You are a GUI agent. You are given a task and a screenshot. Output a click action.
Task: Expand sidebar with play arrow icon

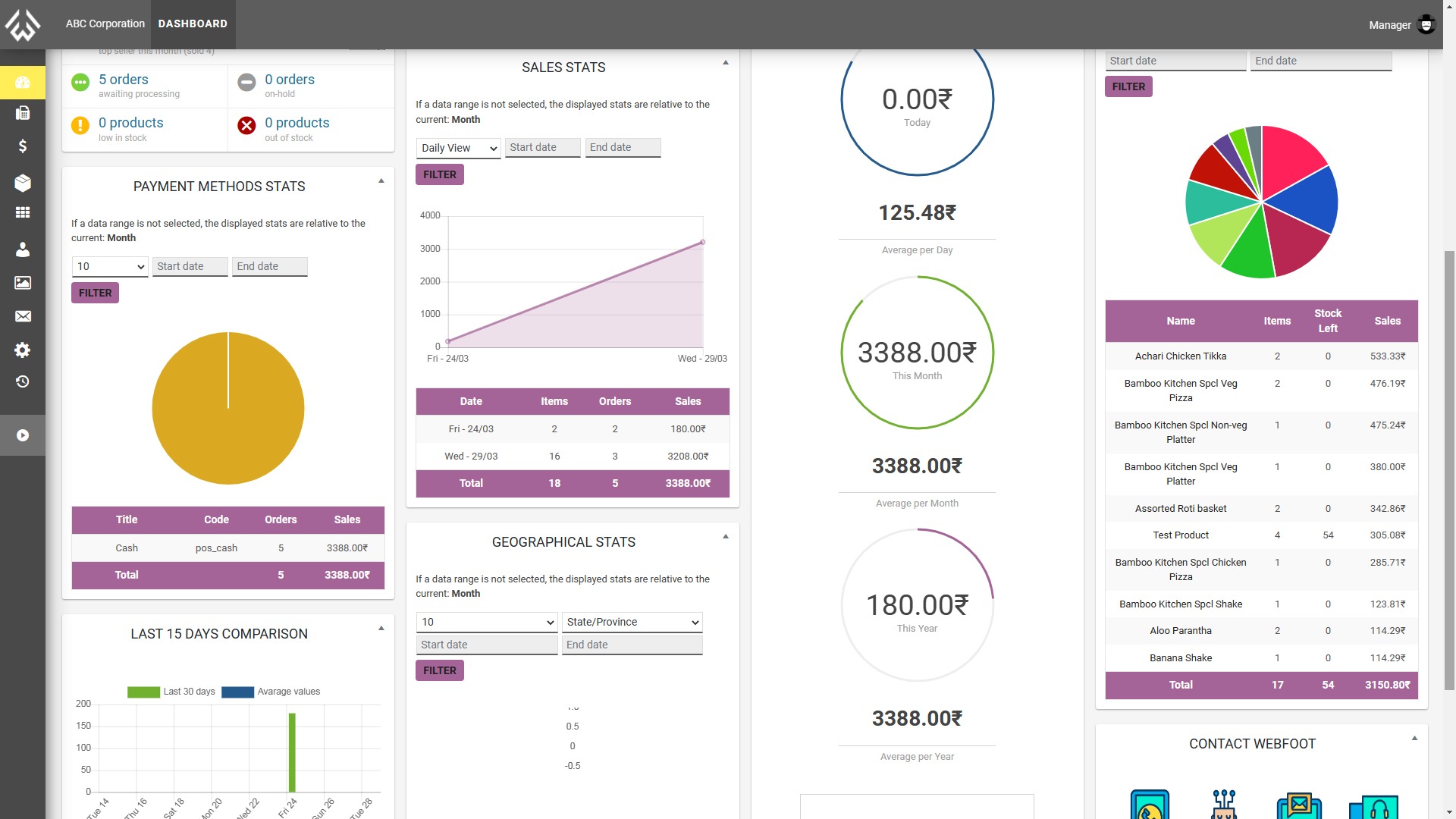23,435
